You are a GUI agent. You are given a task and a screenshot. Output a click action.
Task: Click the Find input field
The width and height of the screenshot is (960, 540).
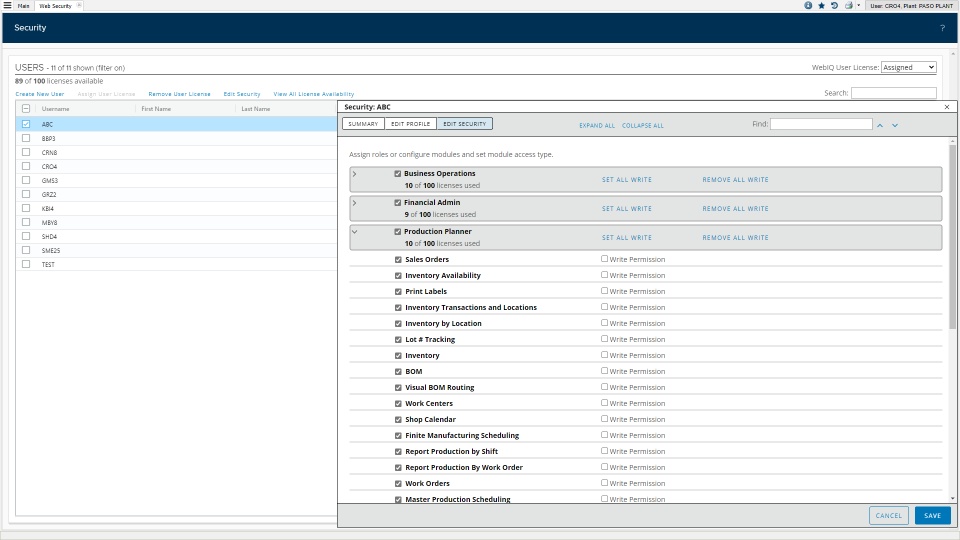[x=821, y=124]
